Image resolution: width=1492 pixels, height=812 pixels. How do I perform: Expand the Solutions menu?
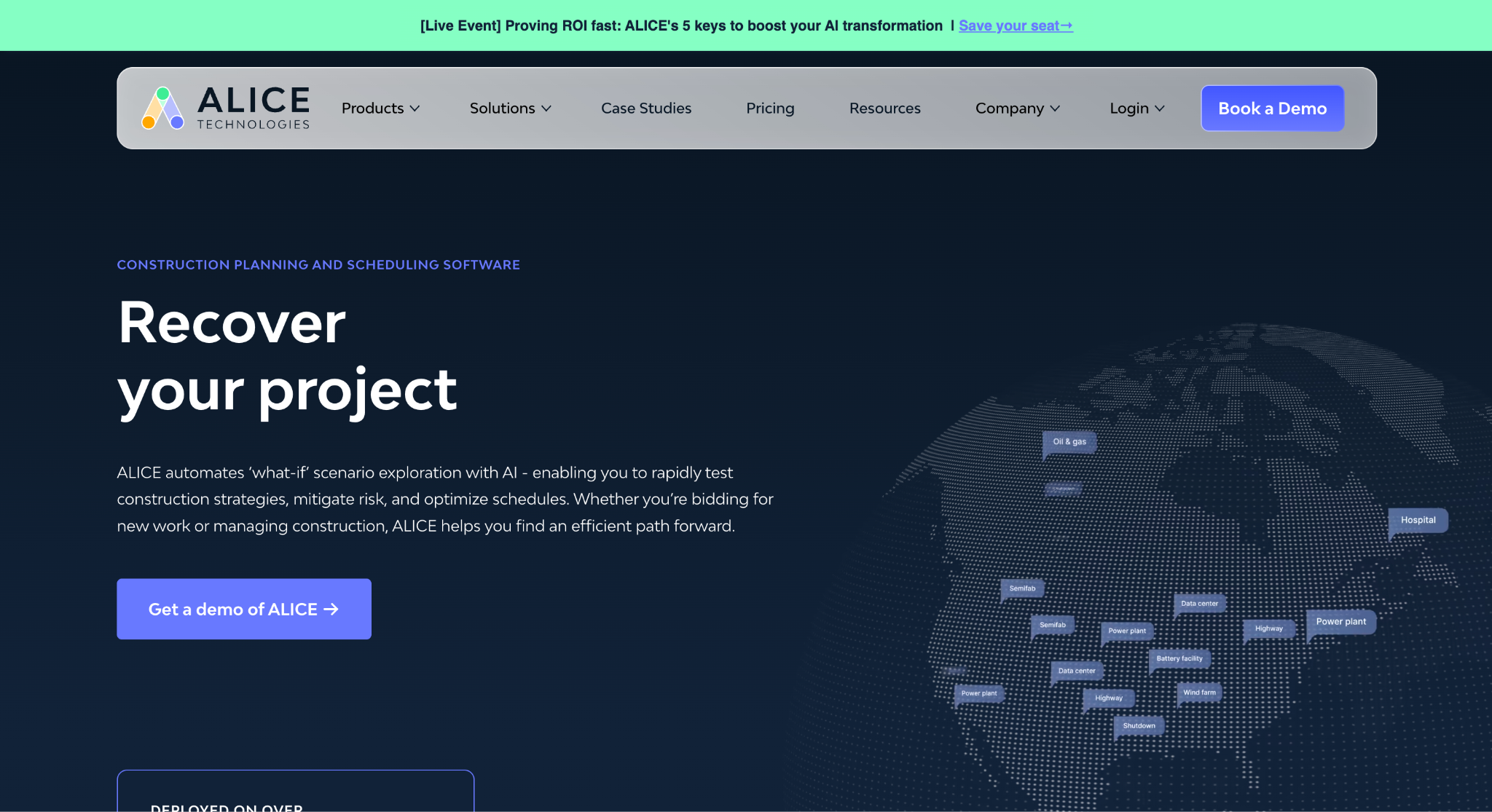pyautogui.click(x=510, y=109)
